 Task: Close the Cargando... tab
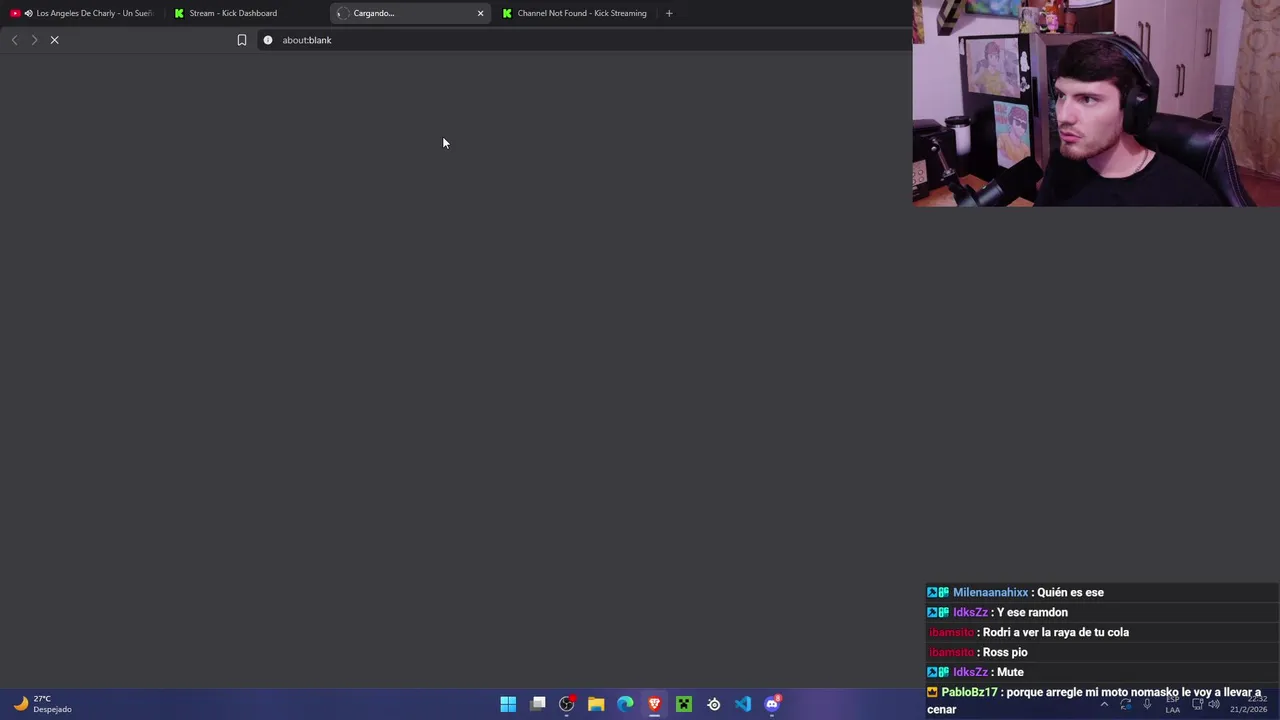pos(480,13)
